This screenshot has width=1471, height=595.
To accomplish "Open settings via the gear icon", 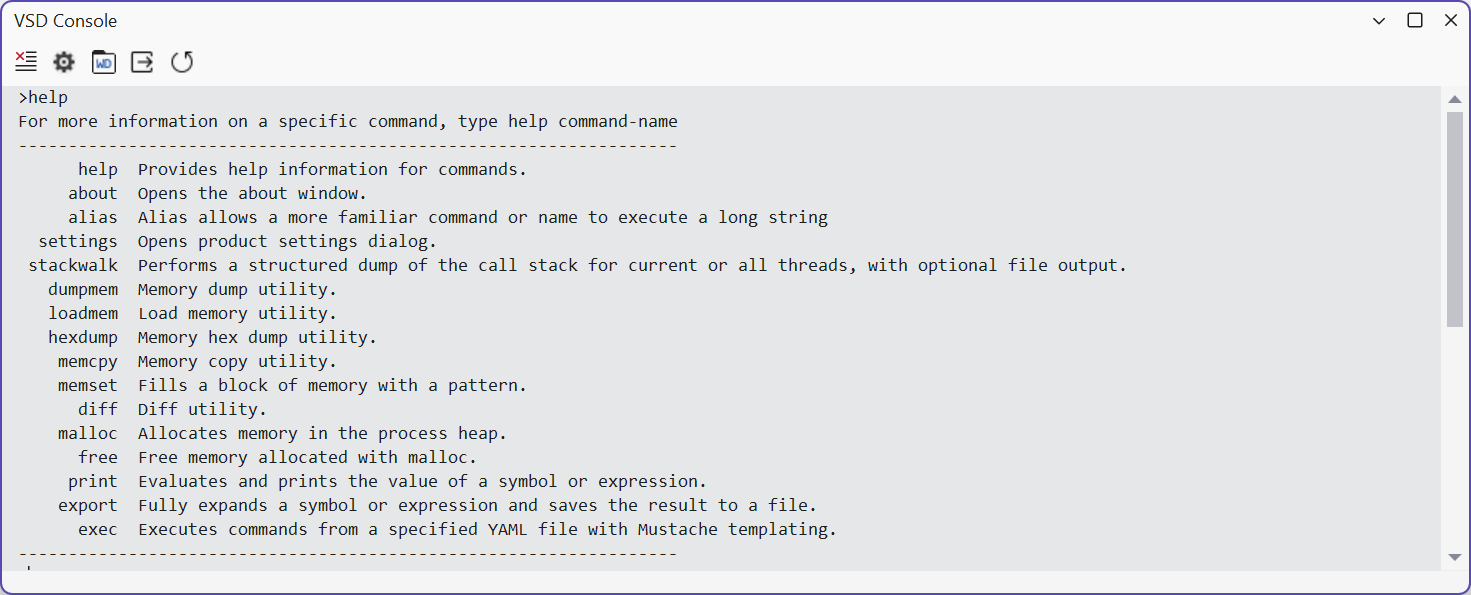I will [64, 62].
